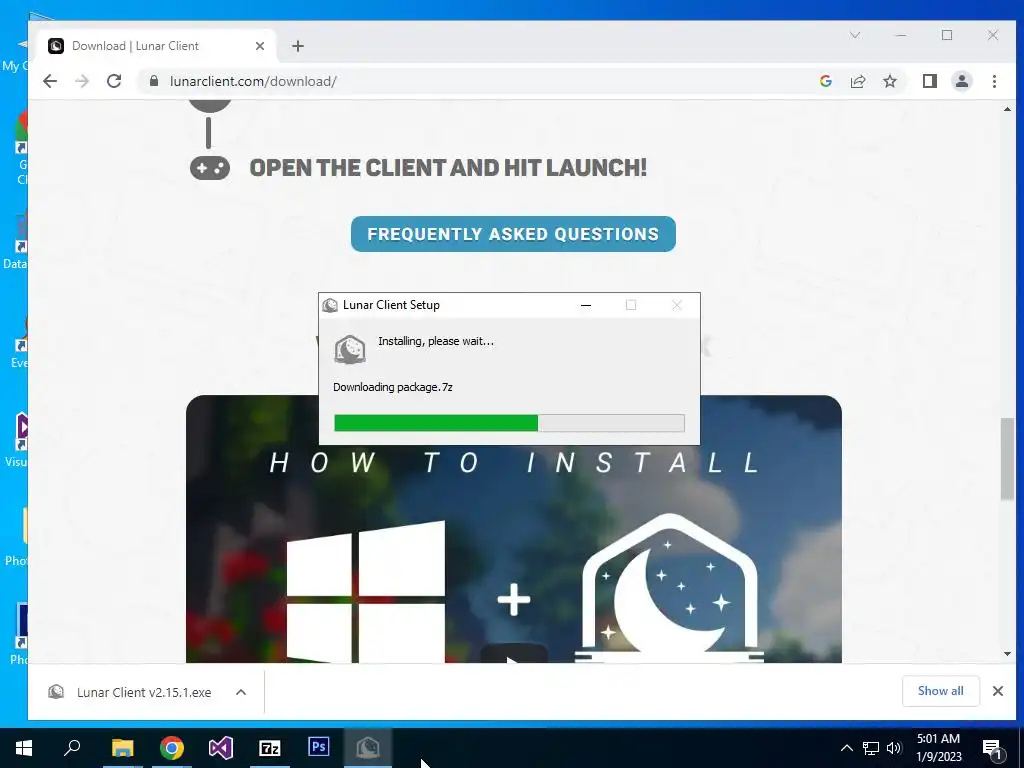The width and height of the screenshot is (1024, 768).
Task: Click the browser forward arrow
Action: (x=82, y=81)
